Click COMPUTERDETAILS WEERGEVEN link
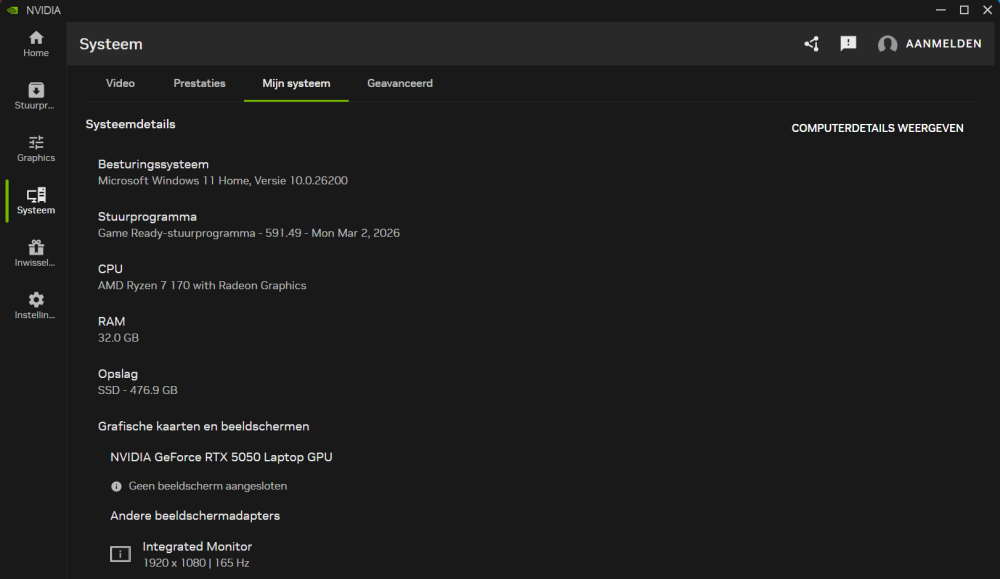Image resolution: width=1000 pixels, height=579 pixels. [x=877, y=128]
